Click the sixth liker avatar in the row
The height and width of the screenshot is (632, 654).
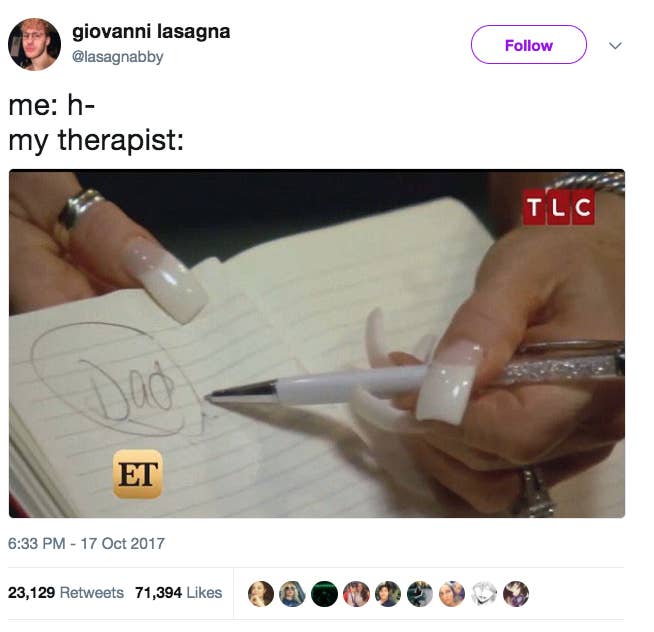(420, 594)
